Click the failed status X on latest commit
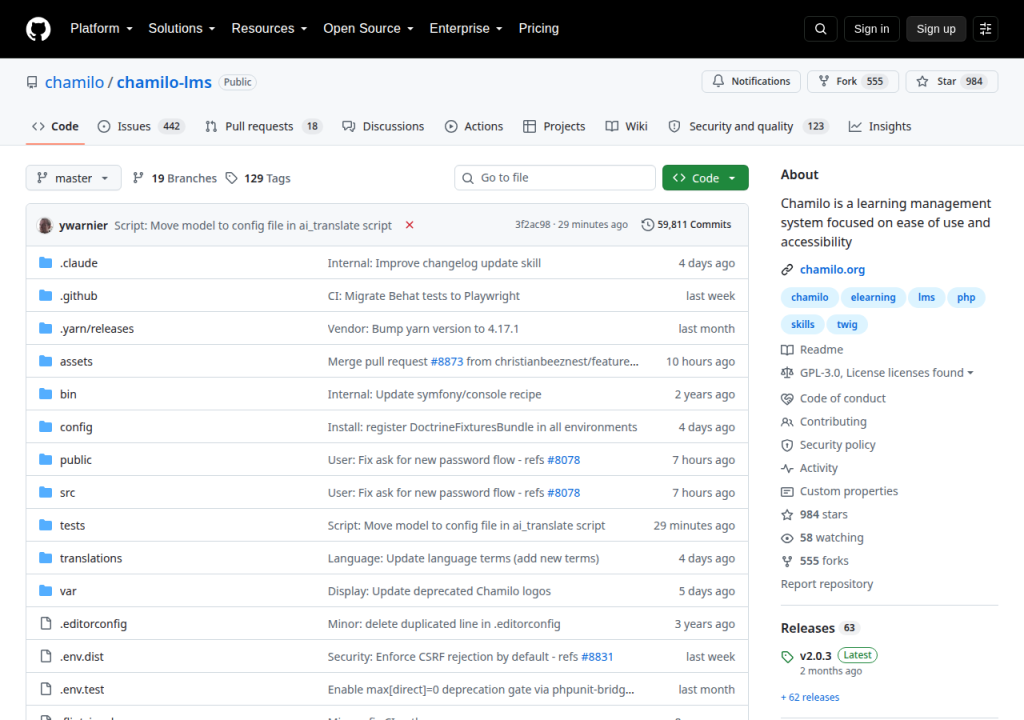Image resolution: width=1024 pixels, height=720 pixels. pyautogui.click(x=409, y=225)
